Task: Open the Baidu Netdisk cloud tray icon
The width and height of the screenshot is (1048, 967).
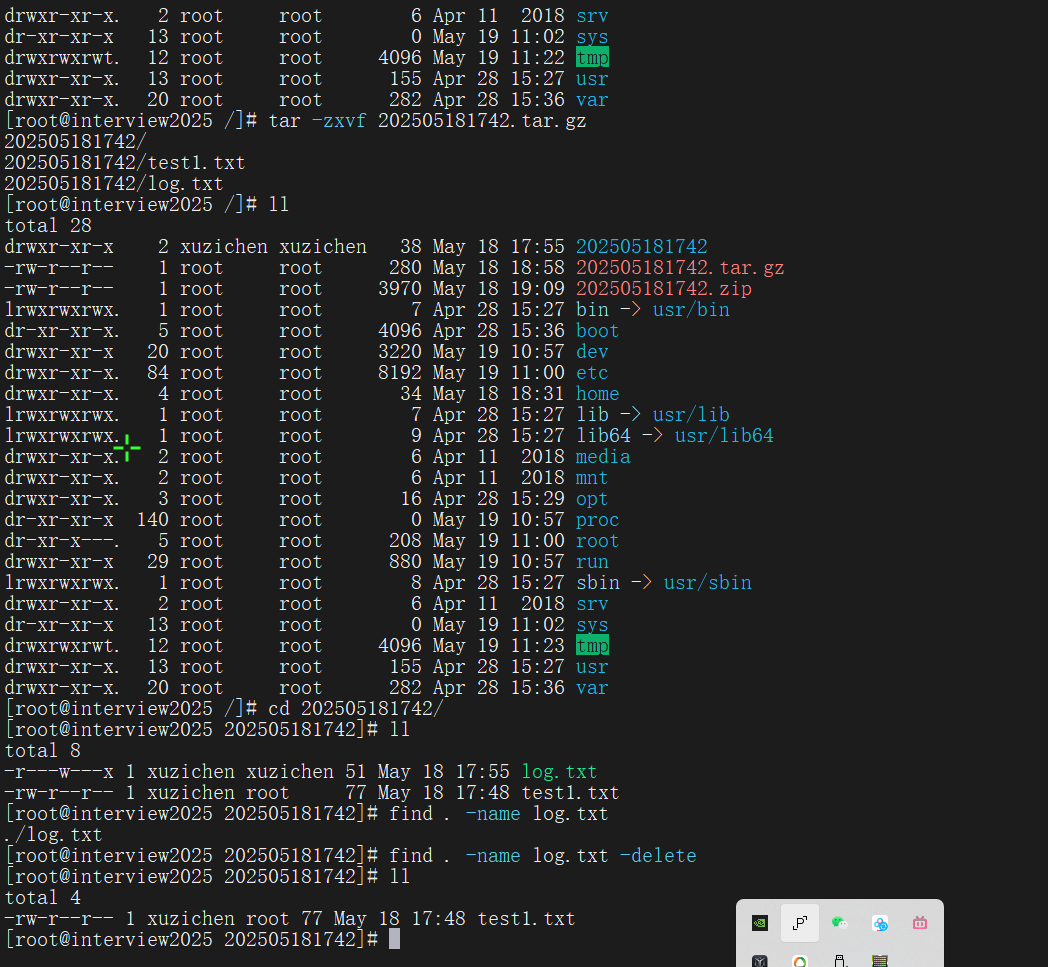Action: (880, 923)
